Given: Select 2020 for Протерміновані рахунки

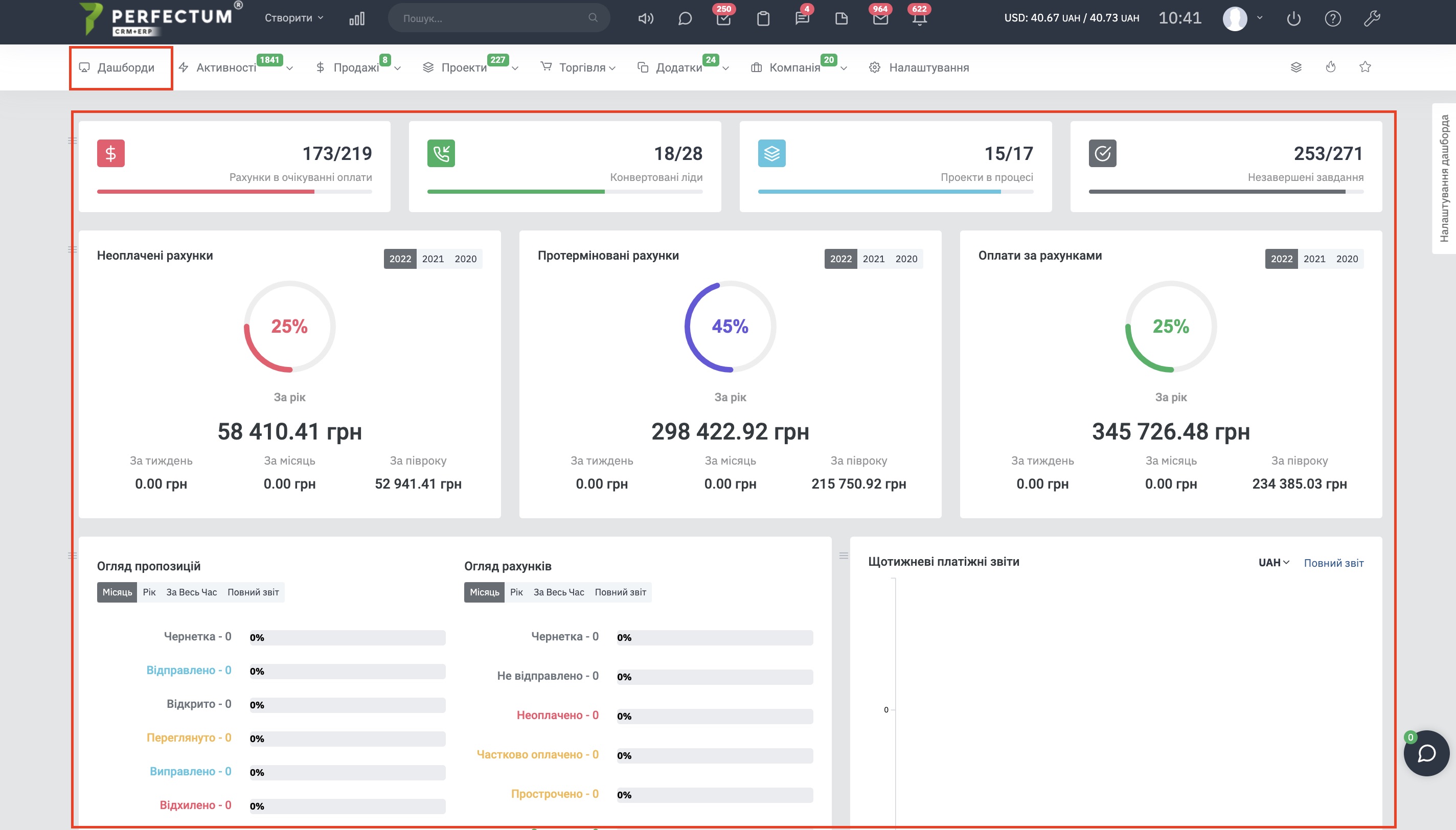Looking at the screenshot, I should 906,259.
